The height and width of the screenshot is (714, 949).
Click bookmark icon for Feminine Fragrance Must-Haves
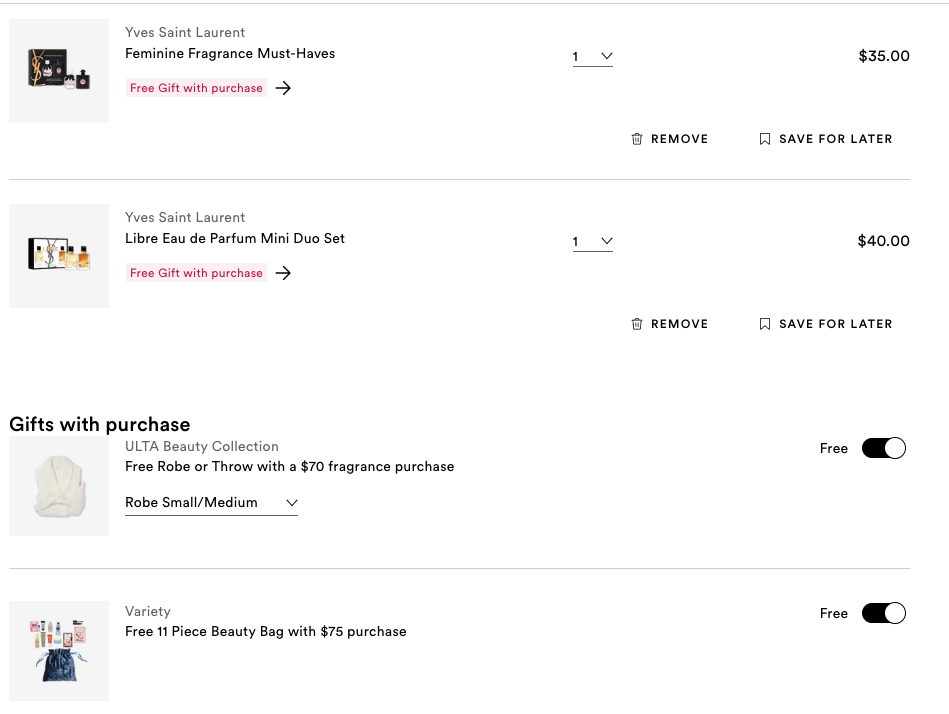[x=765, y=139]
